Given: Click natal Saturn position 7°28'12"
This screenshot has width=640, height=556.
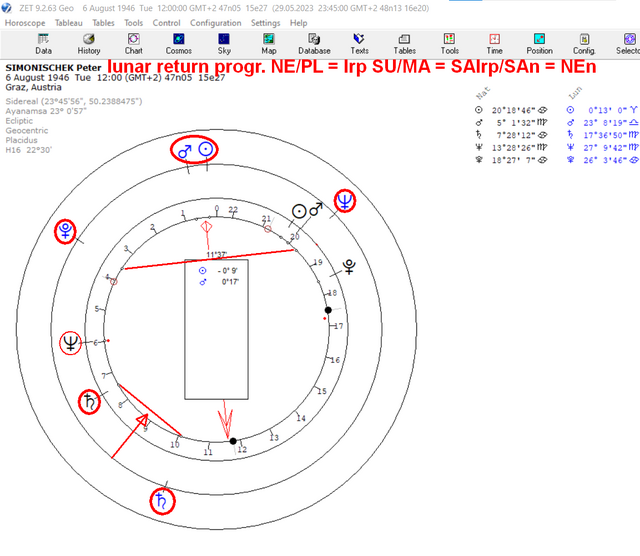Looking at the screenshot, I should [x=516, y=135].
